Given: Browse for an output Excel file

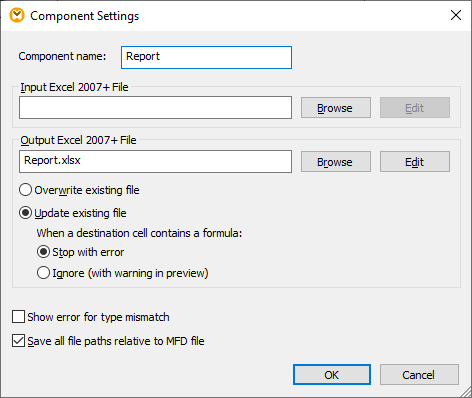Looking at the screenshot, I should (x=336, y=162).
